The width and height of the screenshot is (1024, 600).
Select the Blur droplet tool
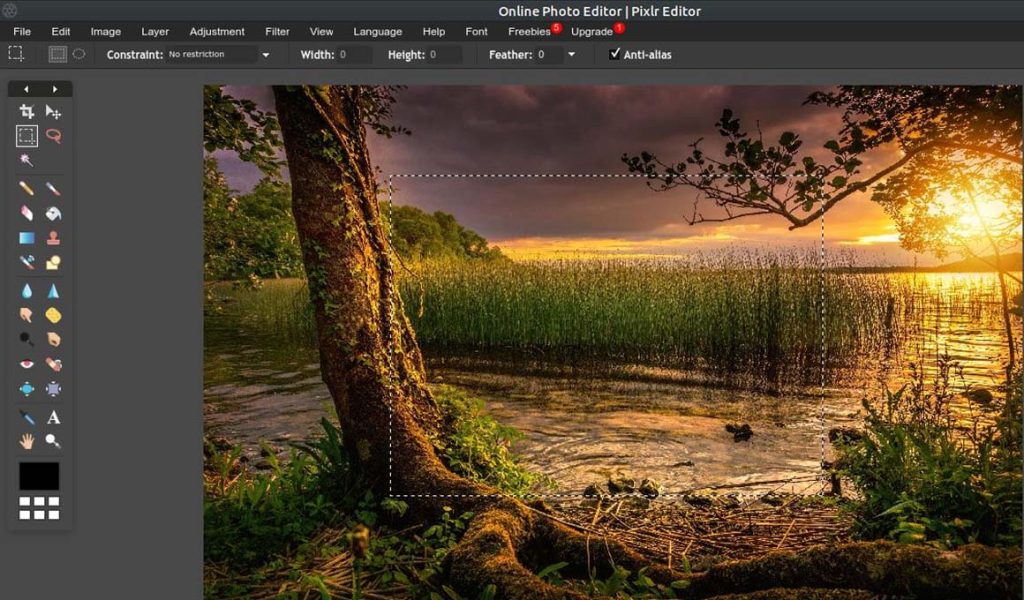tap(26, 291)
